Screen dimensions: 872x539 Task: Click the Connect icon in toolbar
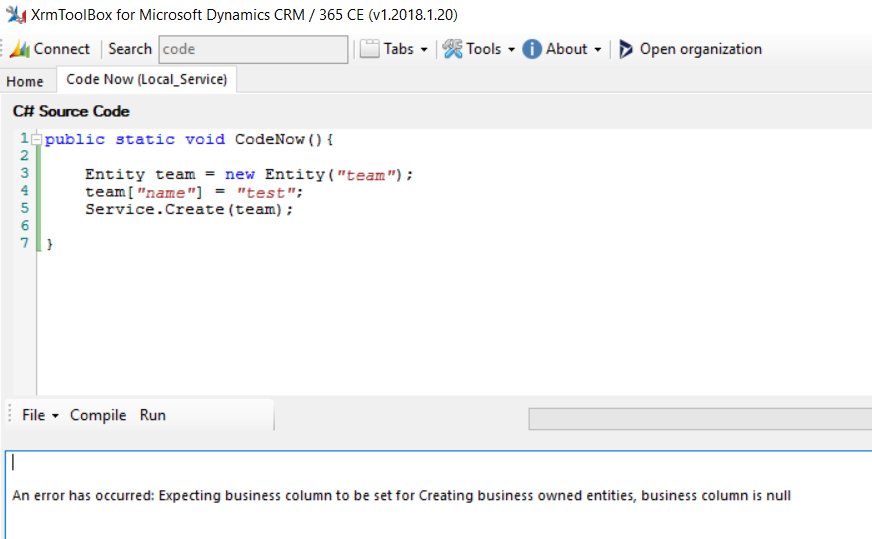[x=20, y=49]
